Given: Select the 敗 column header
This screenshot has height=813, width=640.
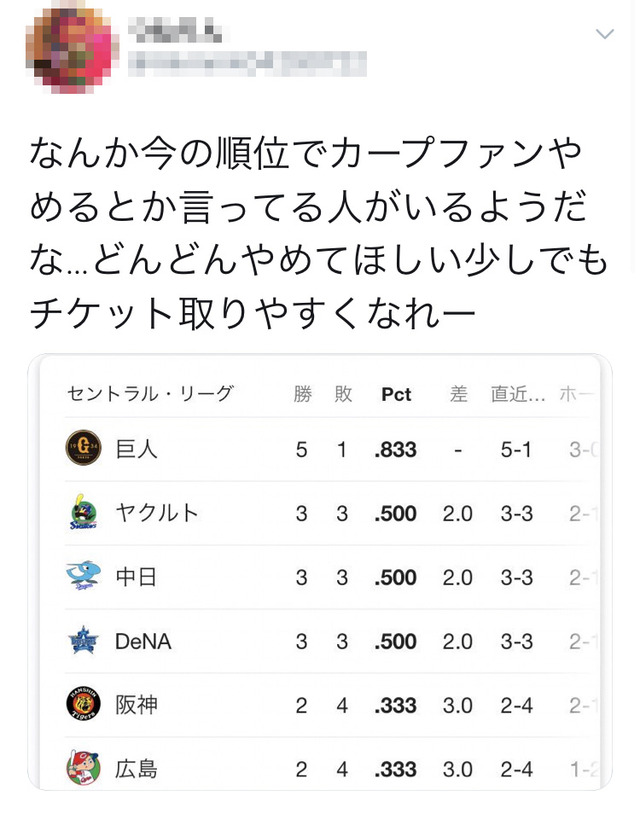Looking at the screenshot, I should click(x=343, y=394).
